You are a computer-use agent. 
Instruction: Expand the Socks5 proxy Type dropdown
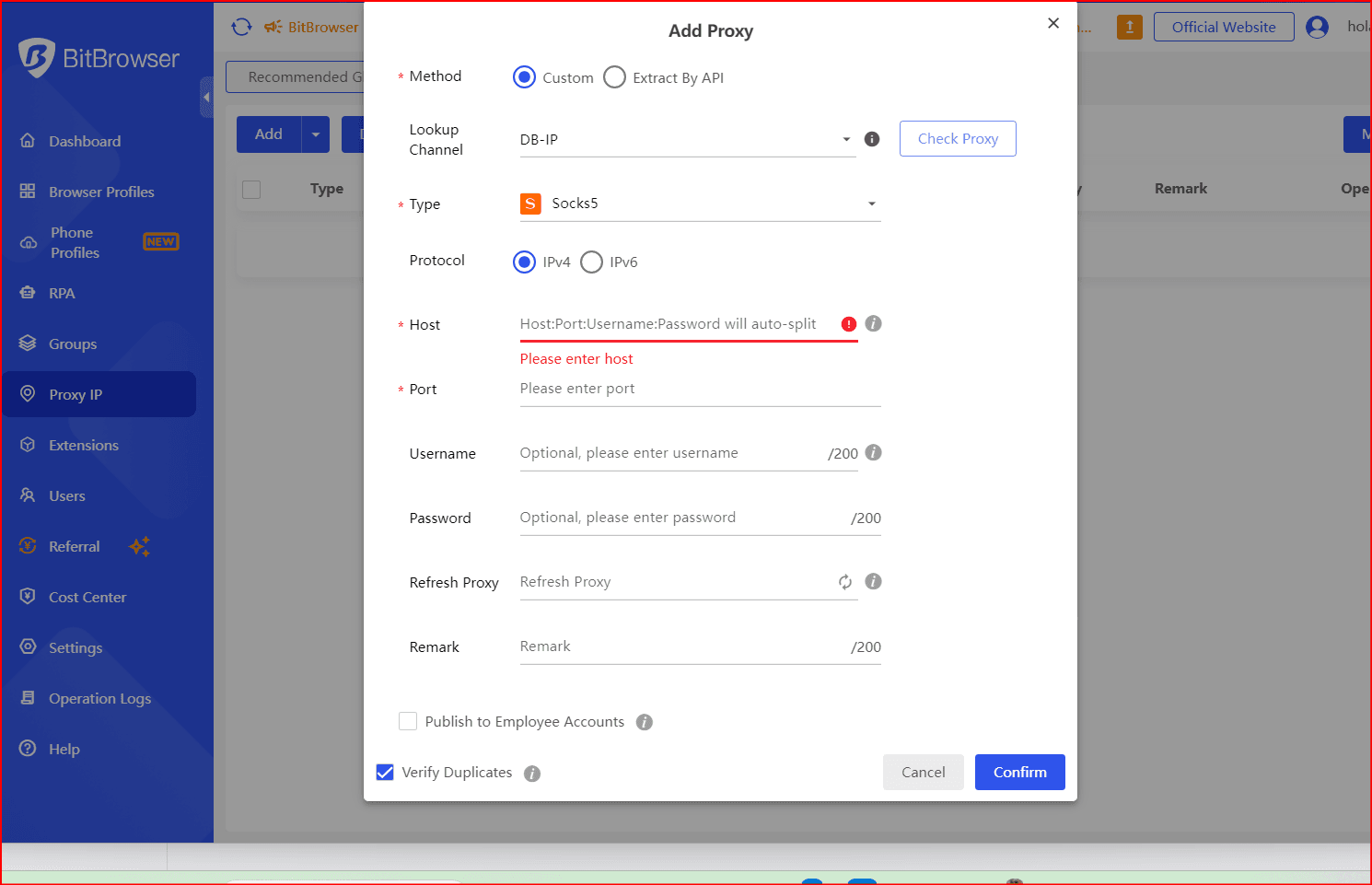[x=700, y=204]
